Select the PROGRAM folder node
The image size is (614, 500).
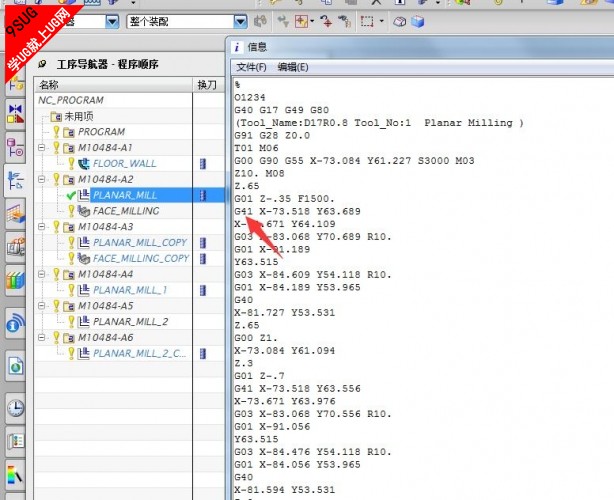click(101, 132)
